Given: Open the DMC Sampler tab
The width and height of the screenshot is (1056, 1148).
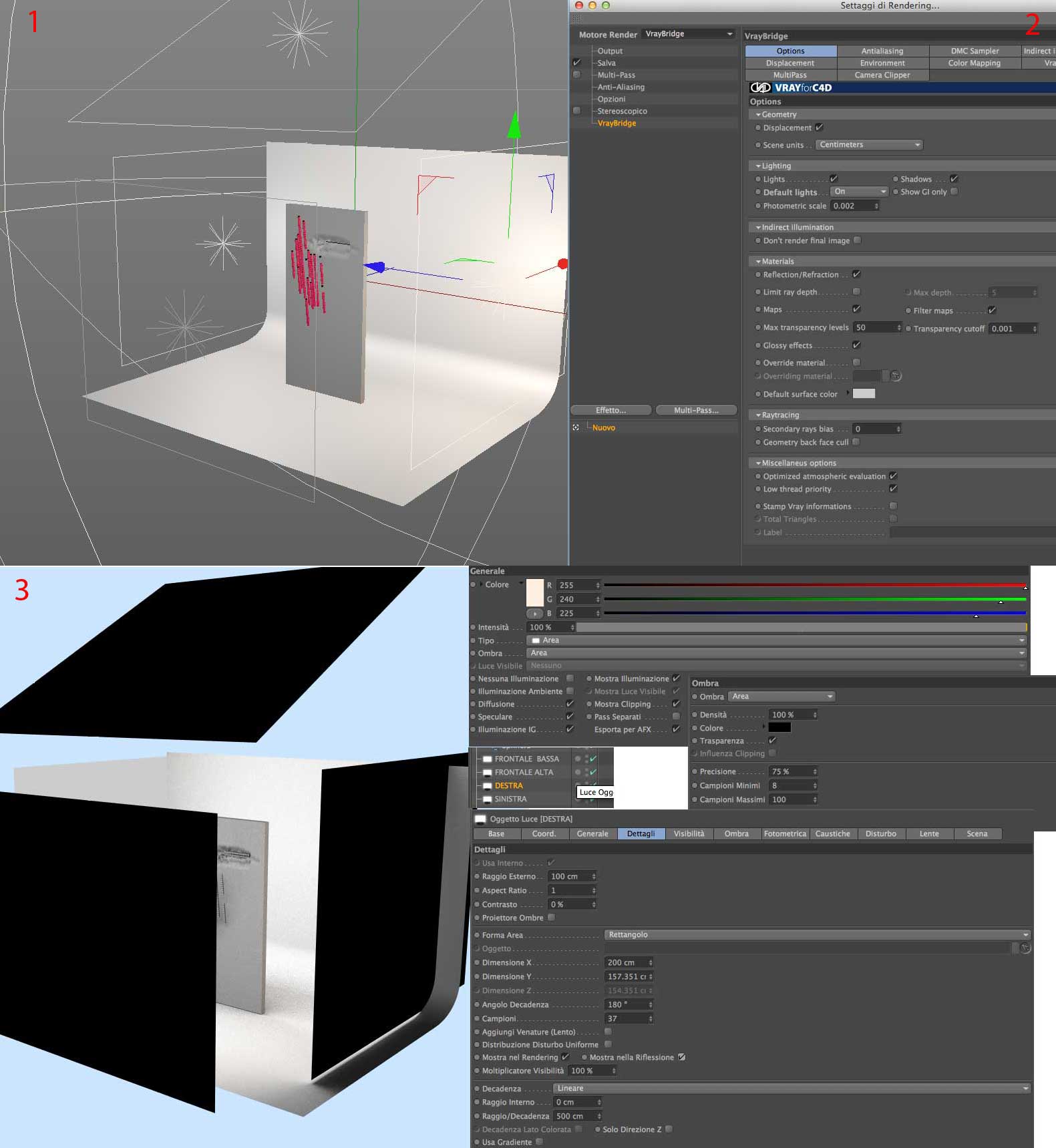Looking at the screenshot, I should click(975, 51).
